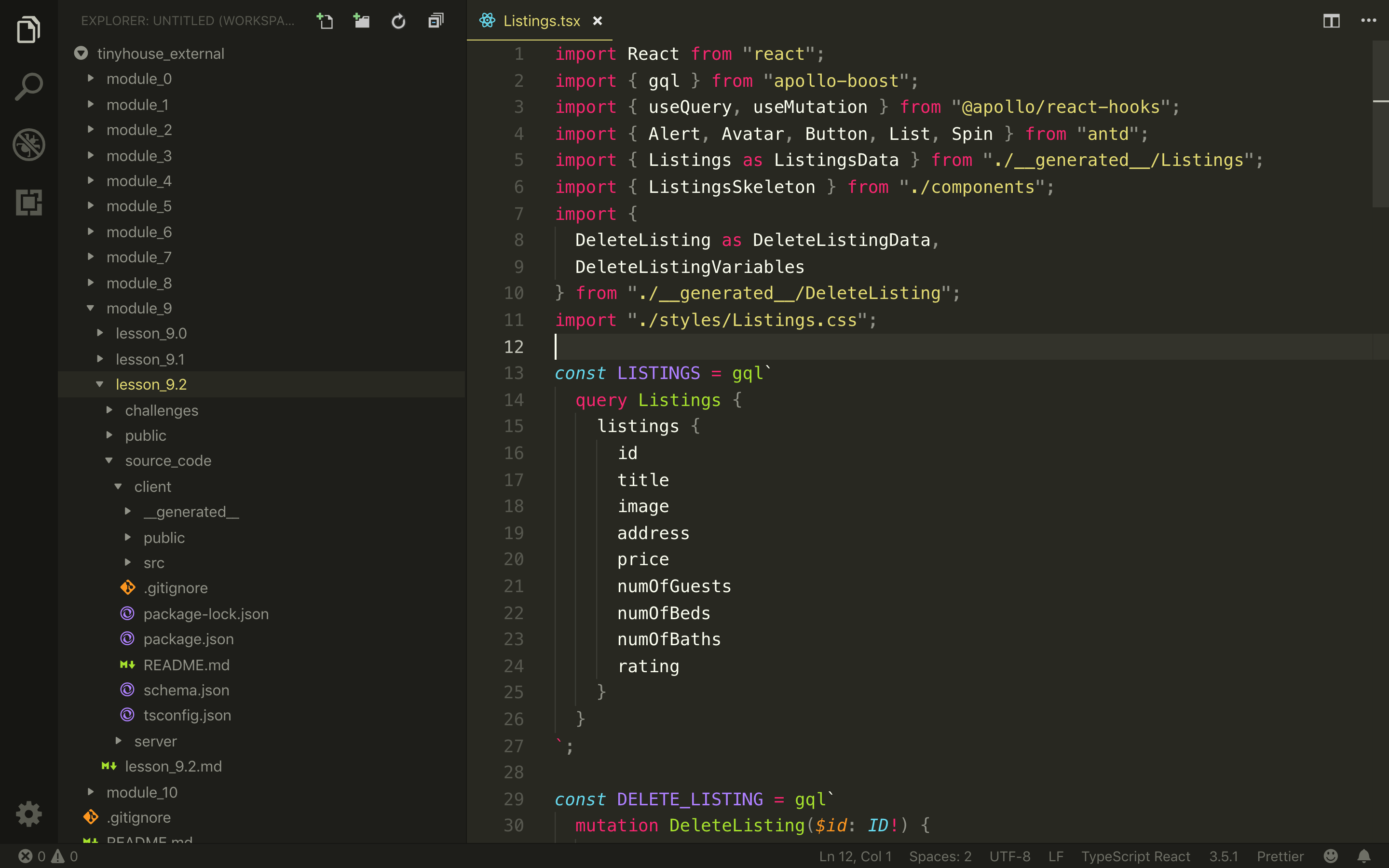Change end of line sequence LF
This screenshot has height=868, width=1389.
point(1056,856)
